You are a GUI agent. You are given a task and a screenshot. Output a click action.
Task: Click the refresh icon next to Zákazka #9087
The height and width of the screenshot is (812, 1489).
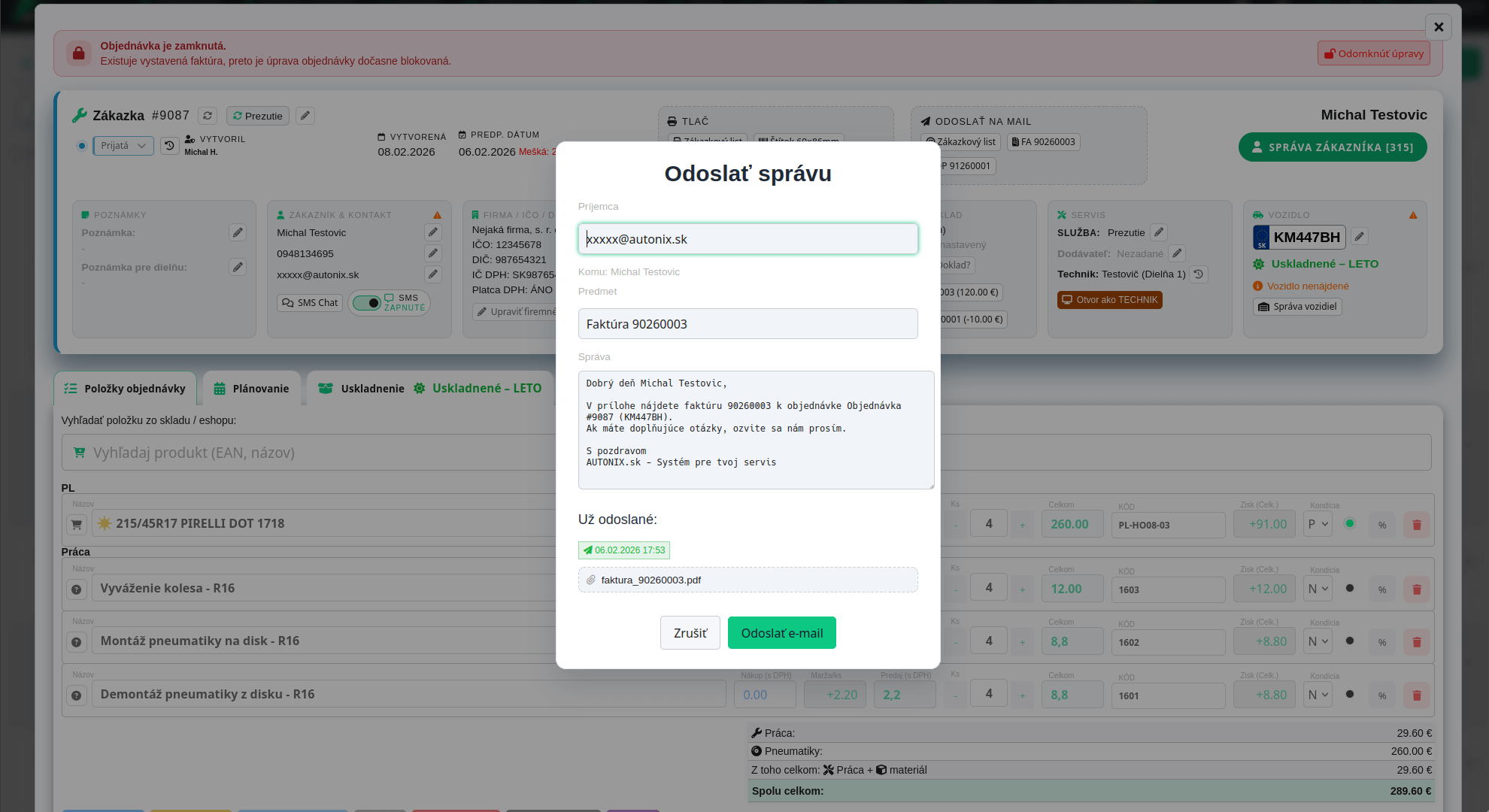point(208,116)
